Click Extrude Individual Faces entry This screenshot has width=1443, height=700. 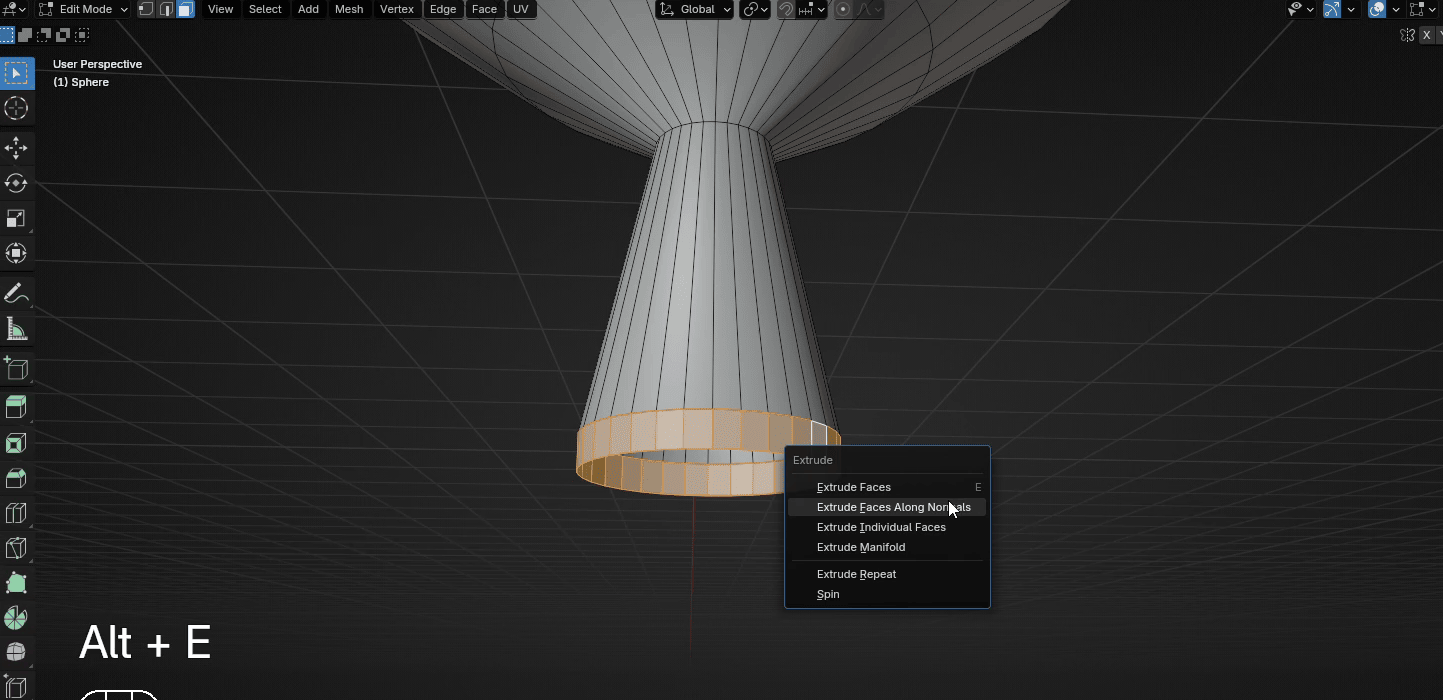point(881,527)
